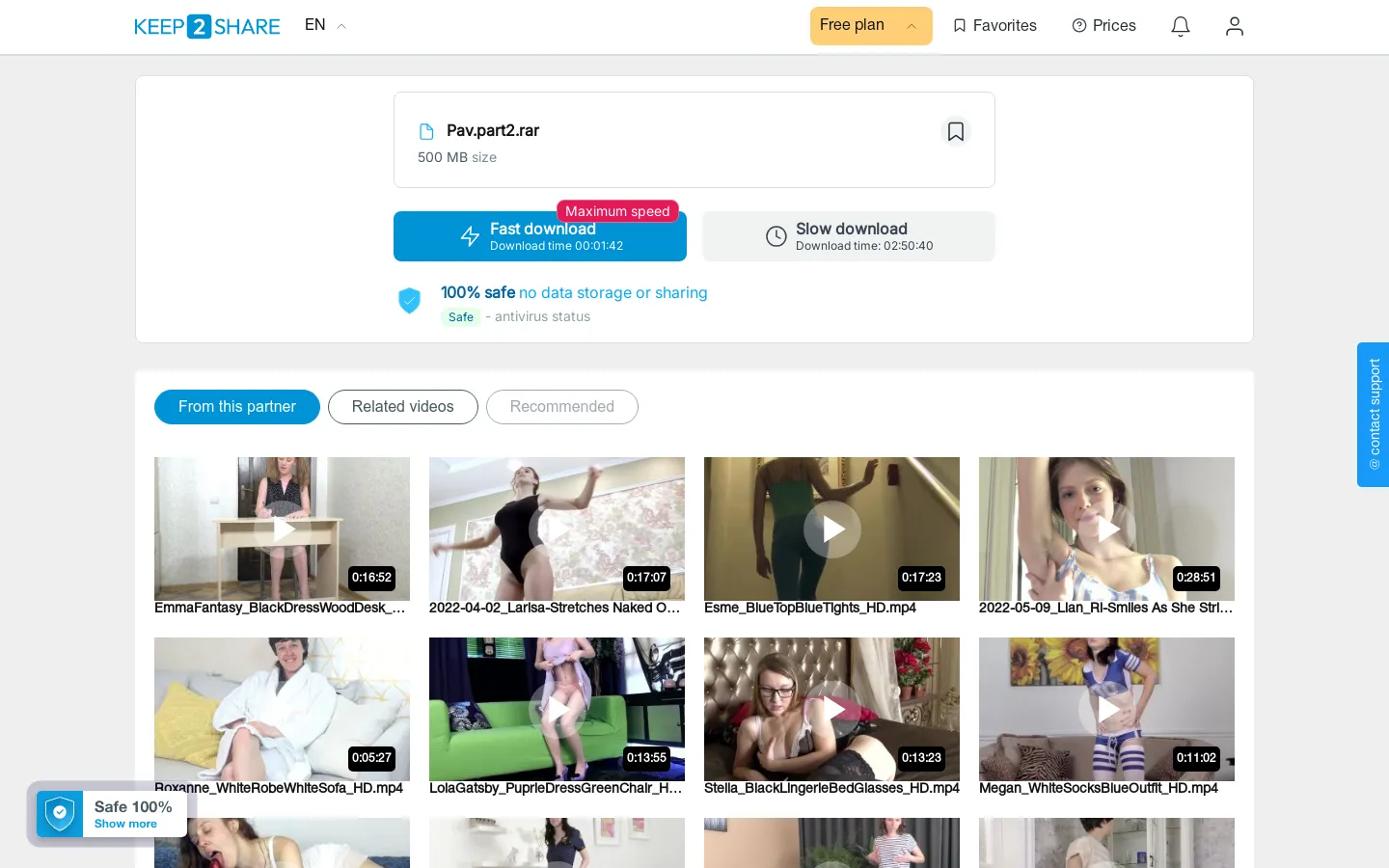Click the Maximum speed badge
Viewport: 1389px width, 868px height.
coord(617,211)
